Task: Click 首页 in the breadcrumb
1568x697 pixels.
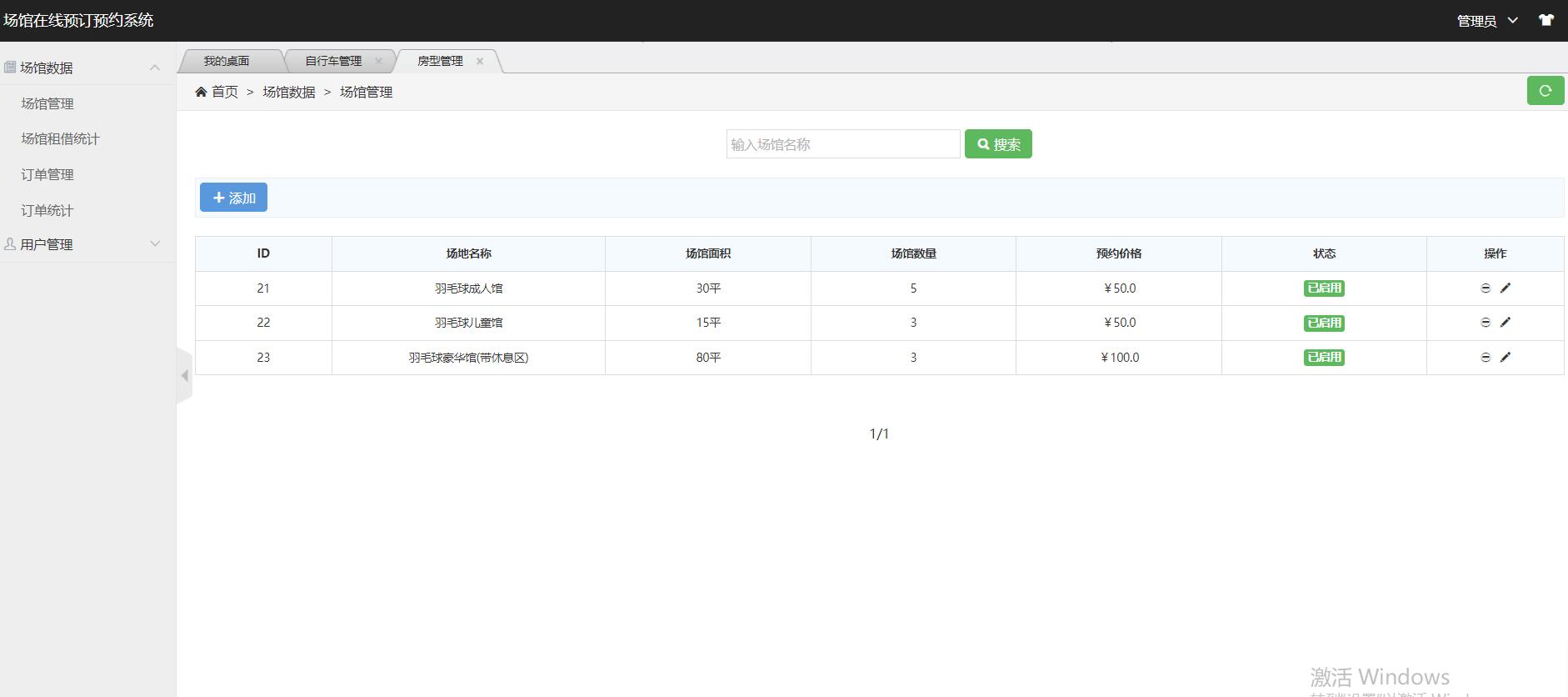Action: pos(225,92)
